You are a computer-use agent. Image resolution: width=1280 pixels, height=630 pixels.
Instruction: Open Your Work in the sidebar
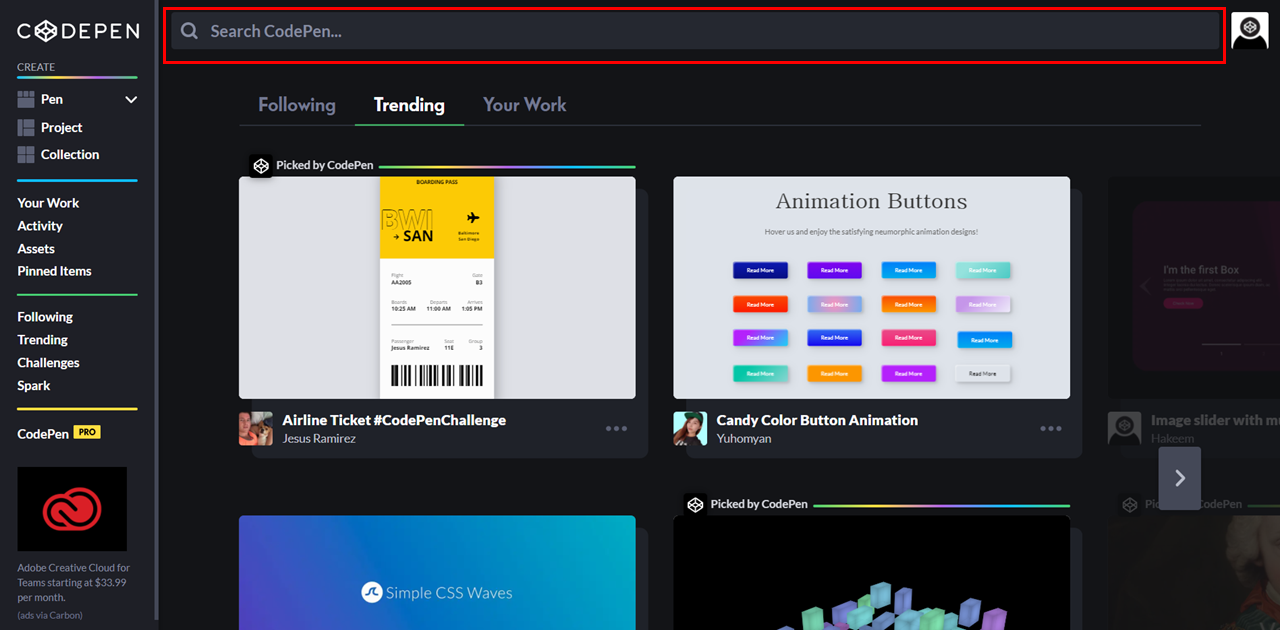48,203
